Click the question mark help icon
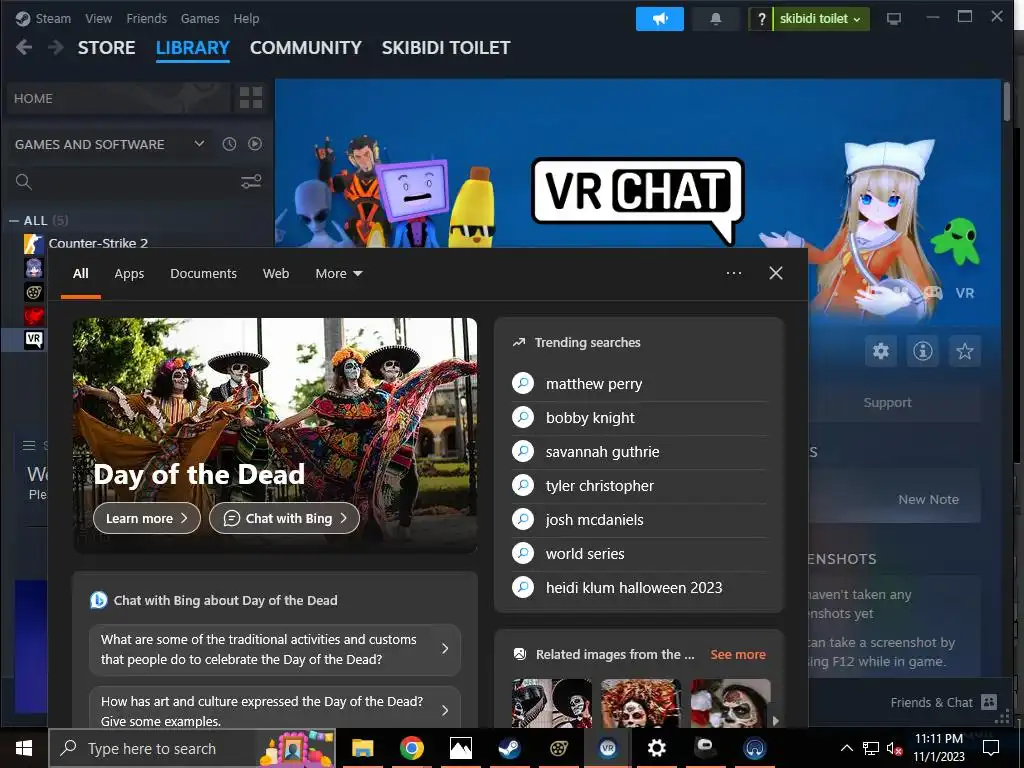Viewport: 1024px width, 768px height. (761, 19)
